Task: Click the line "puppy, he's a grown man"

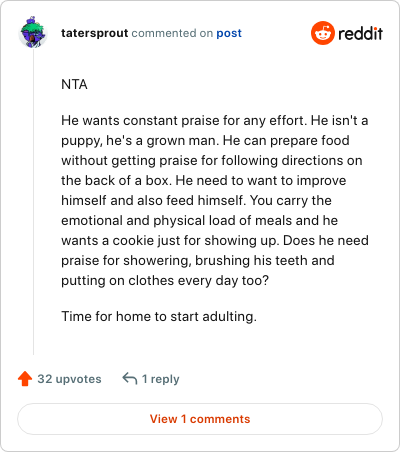Action: [x=140, y=140]
